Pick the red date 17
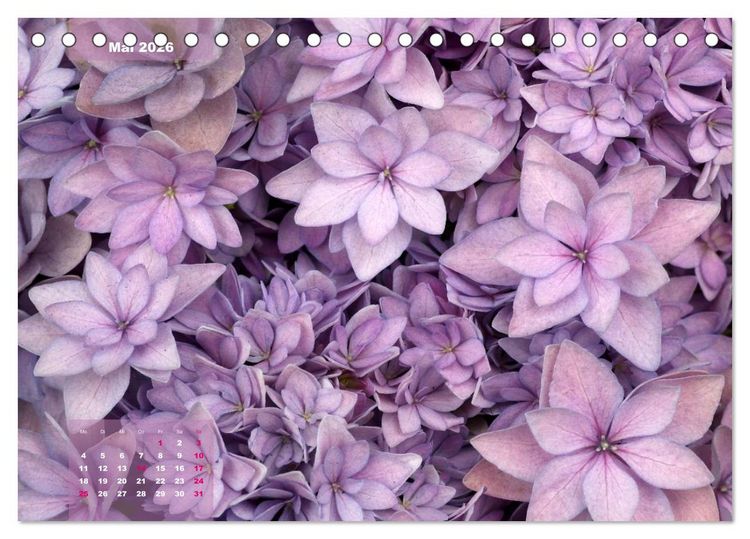This screenshot has height=539, width=750. click(199, 469)
